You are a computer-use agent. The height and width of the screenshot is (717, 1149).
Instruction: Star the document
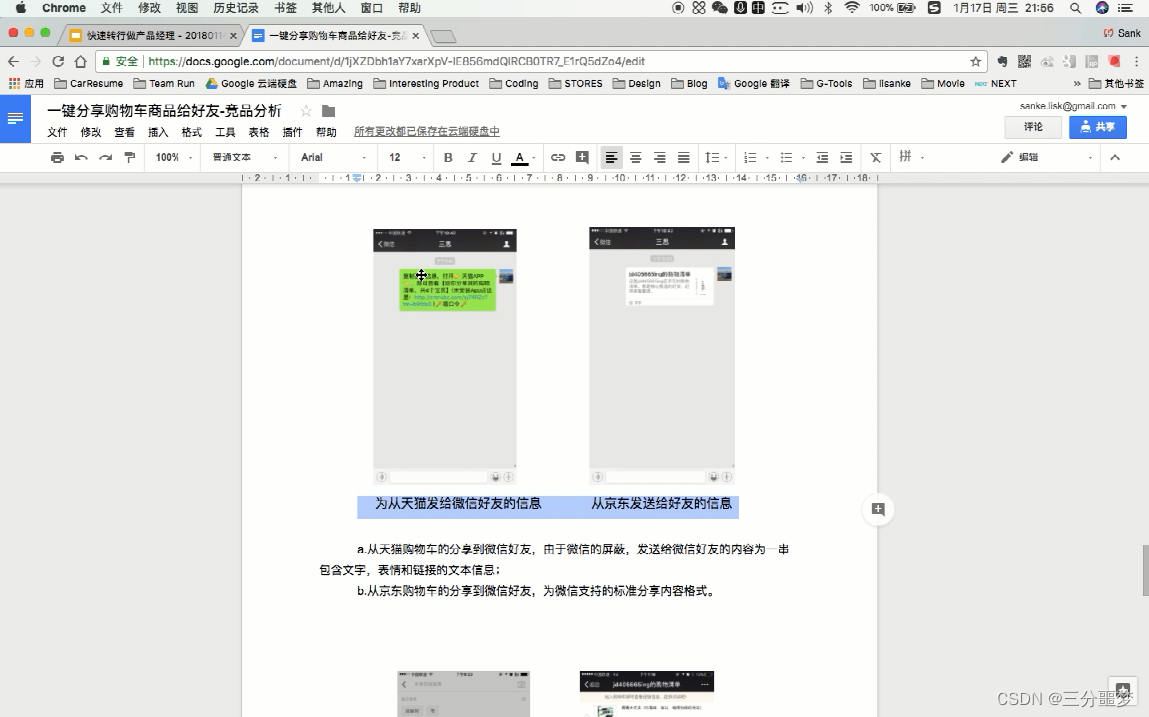306,111
